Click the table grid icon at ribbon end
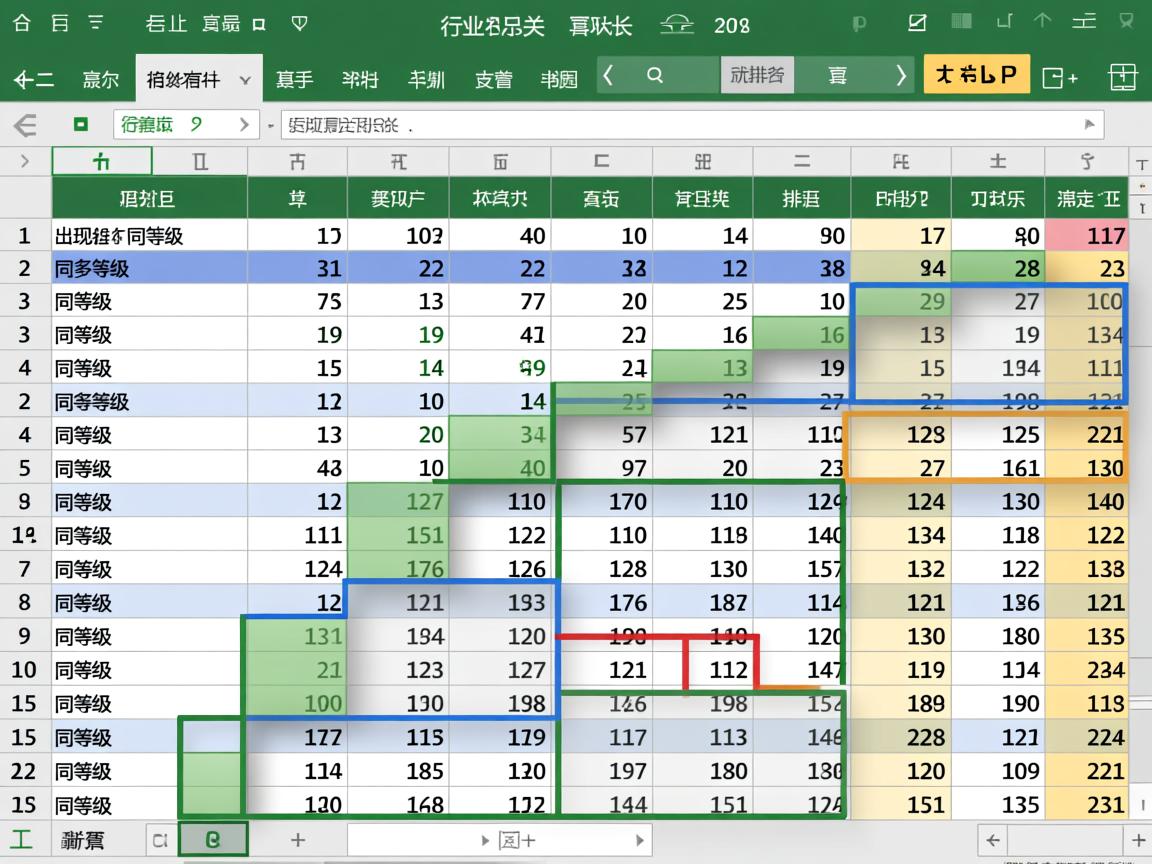1152x864 pixels. tap(1123, 77)
